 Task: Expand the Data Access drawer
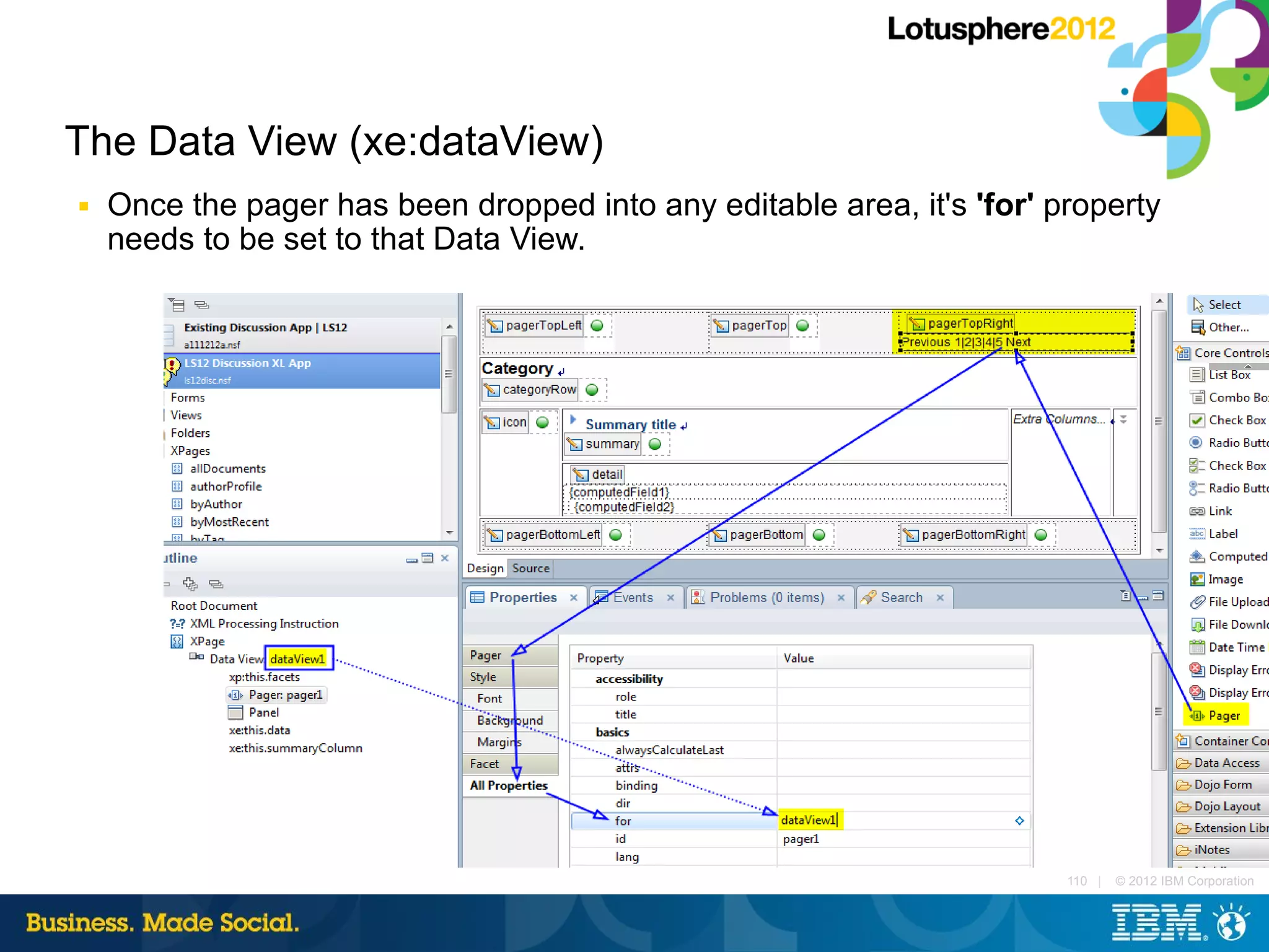coord(1222,763)
